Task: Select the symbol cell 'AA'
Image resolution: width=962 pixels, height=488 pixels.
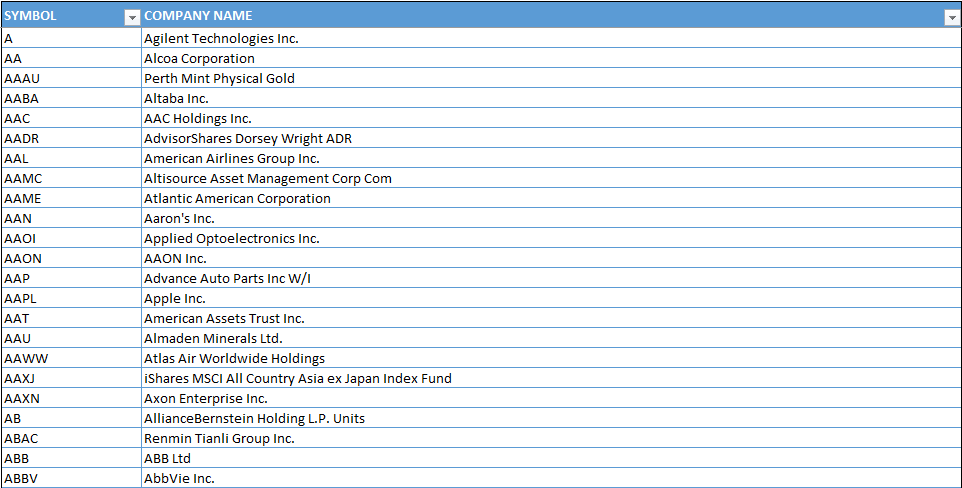Action: (71, 58)
